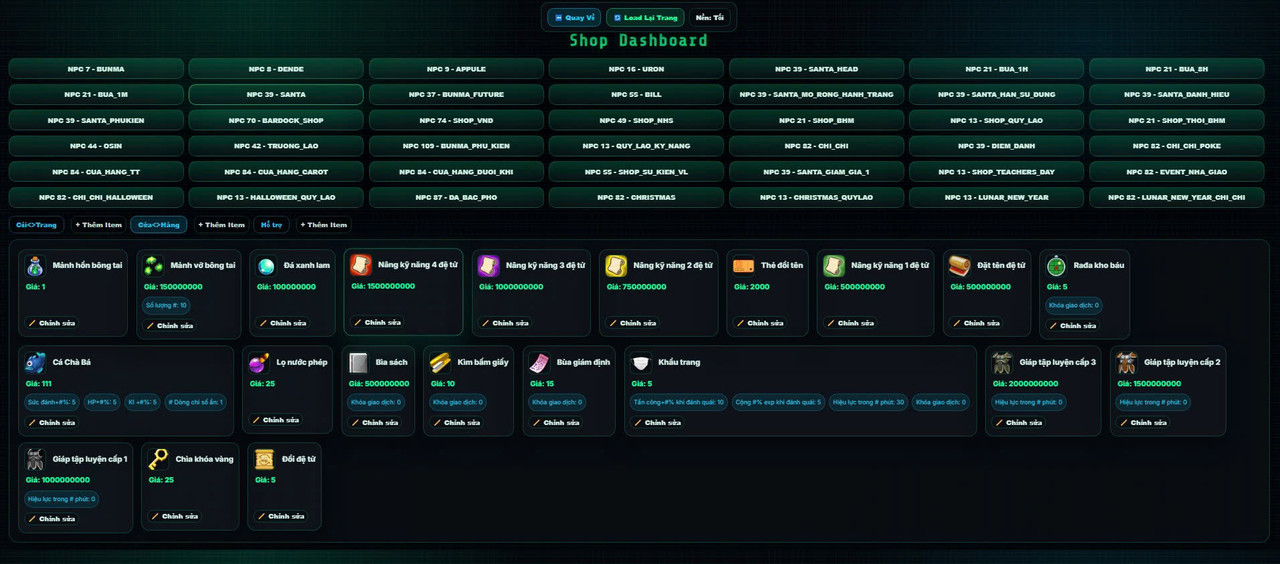Click Thêm Item next to Cửa<>Hàng
The image size is (1280, 564).
(221, 225)
